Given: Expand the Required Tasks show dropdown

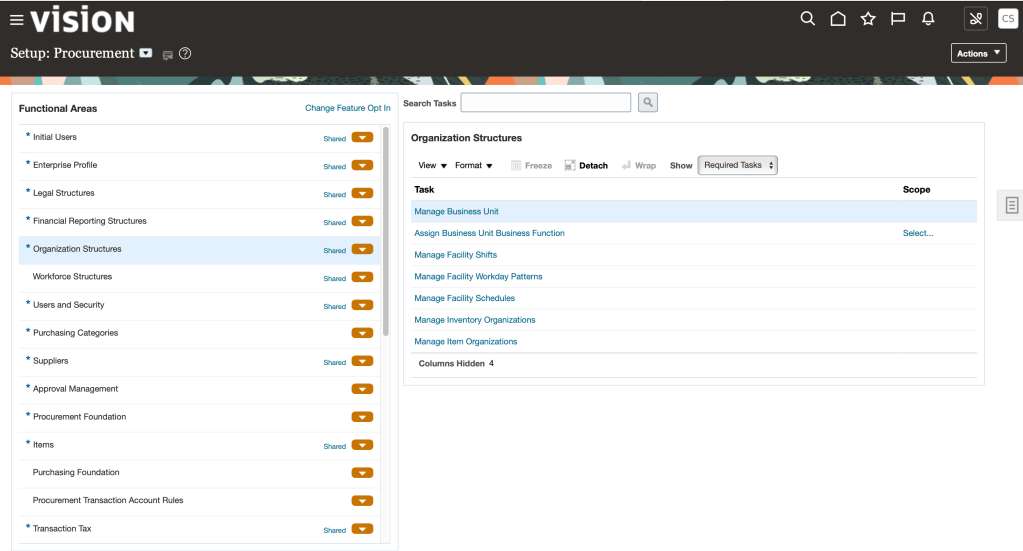Looking at the screenshot, I should pyautogui.click(x=737, y=166).
